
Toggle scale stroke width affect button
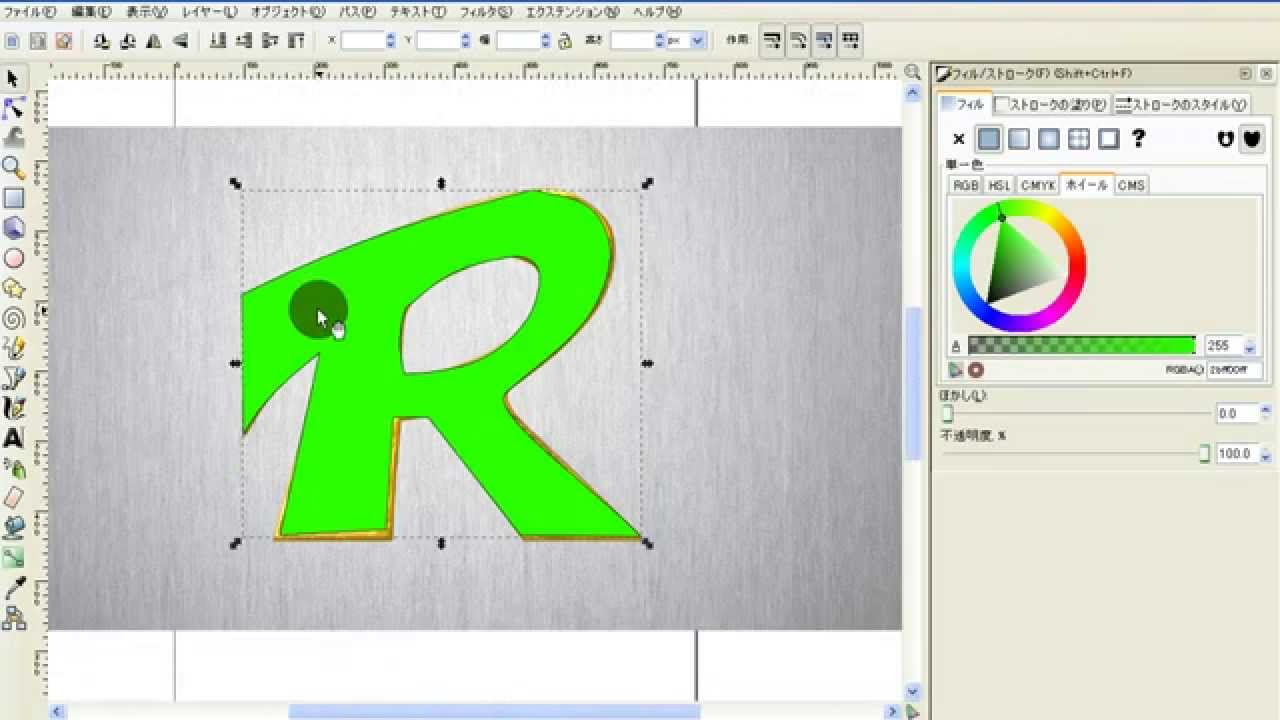point(772,41)
